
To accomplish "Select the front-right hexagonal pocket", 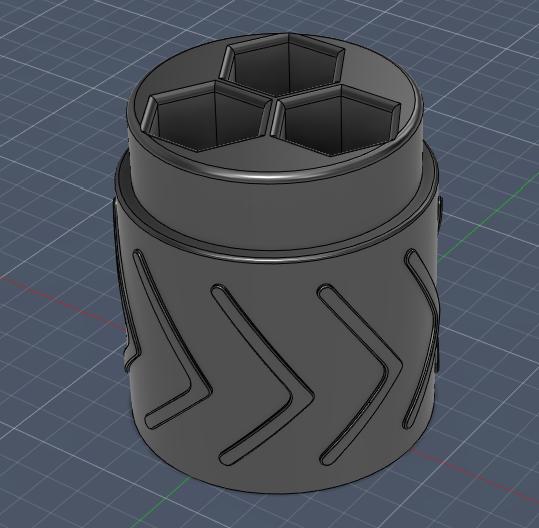I will [x=335, y=120].
